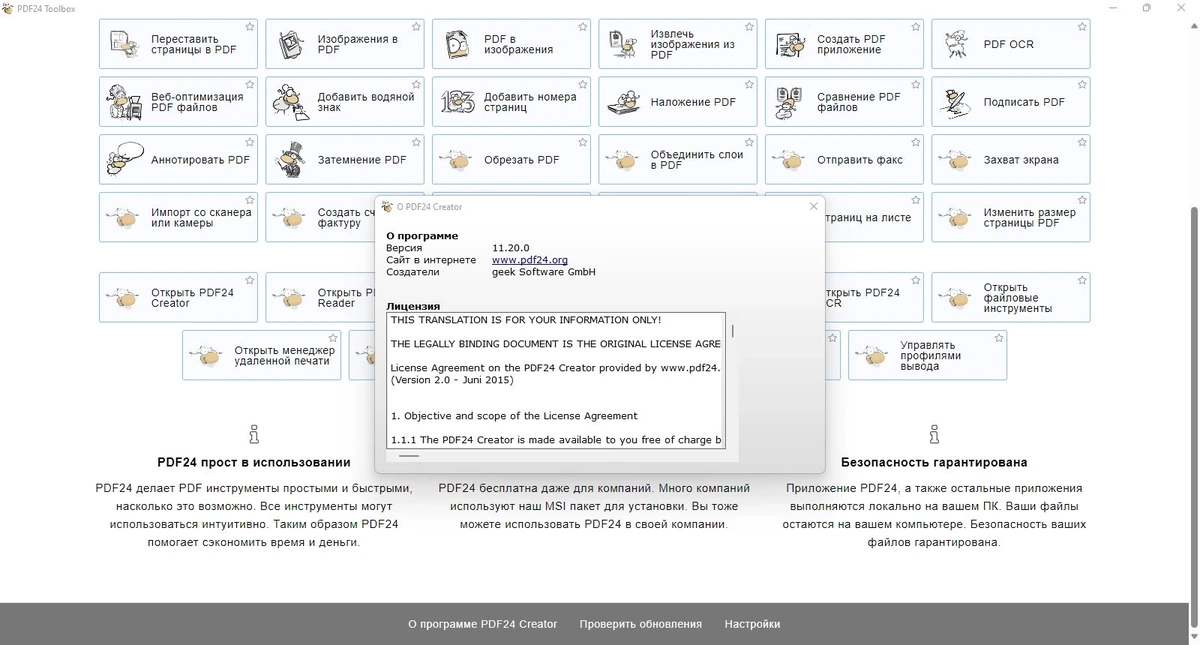Toggle favorite star on Захват экрана tile
Screen dimensions: 1200x645
1082,143
